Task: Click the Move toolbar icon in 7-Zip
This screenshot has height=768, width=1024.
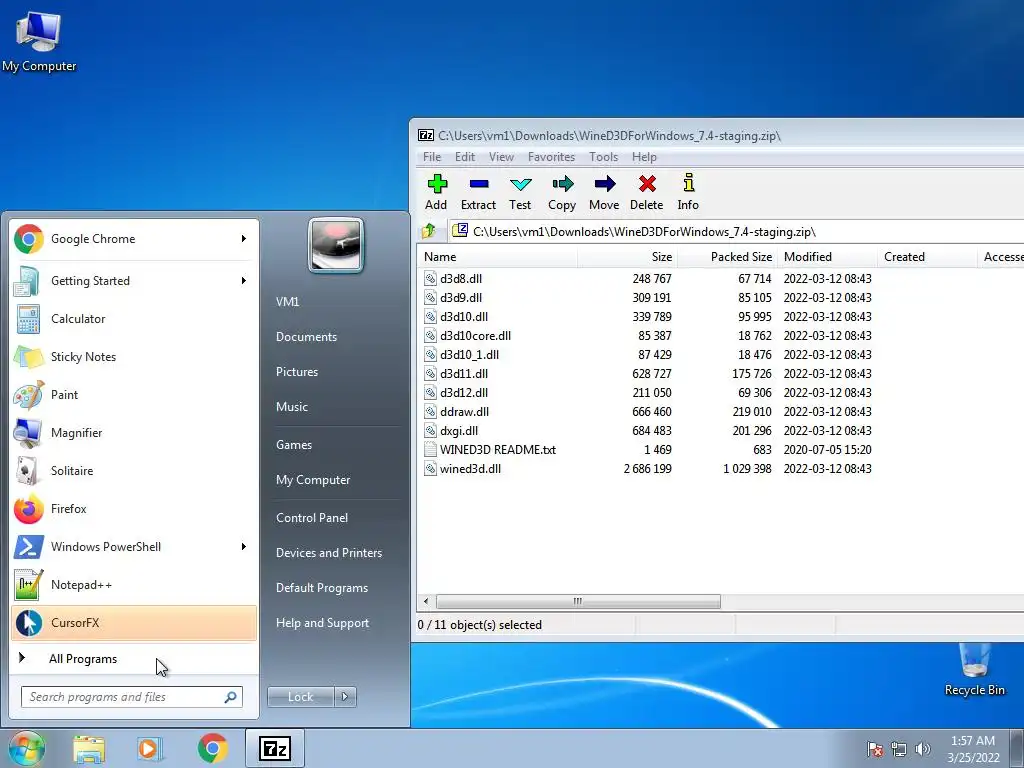Action: pyautogui.click(x=605, y=184)
